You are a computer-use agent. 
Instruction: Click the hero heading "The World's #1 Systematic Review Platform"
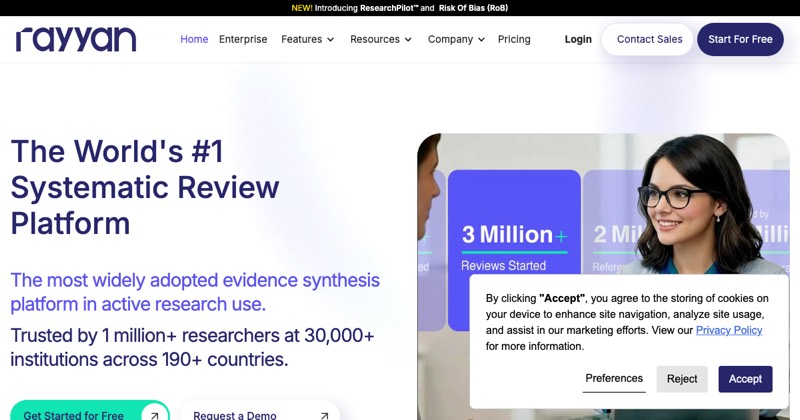tap(145, 187)
